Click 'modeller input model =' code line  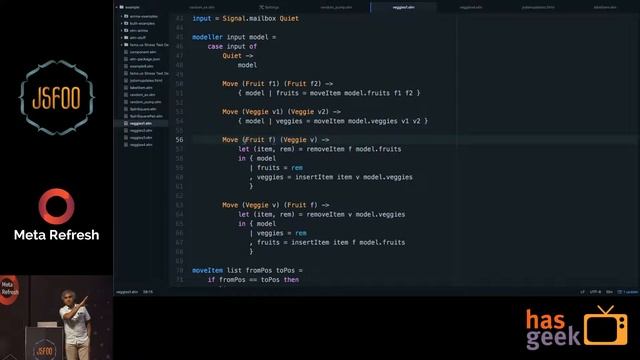click(234, 37)
